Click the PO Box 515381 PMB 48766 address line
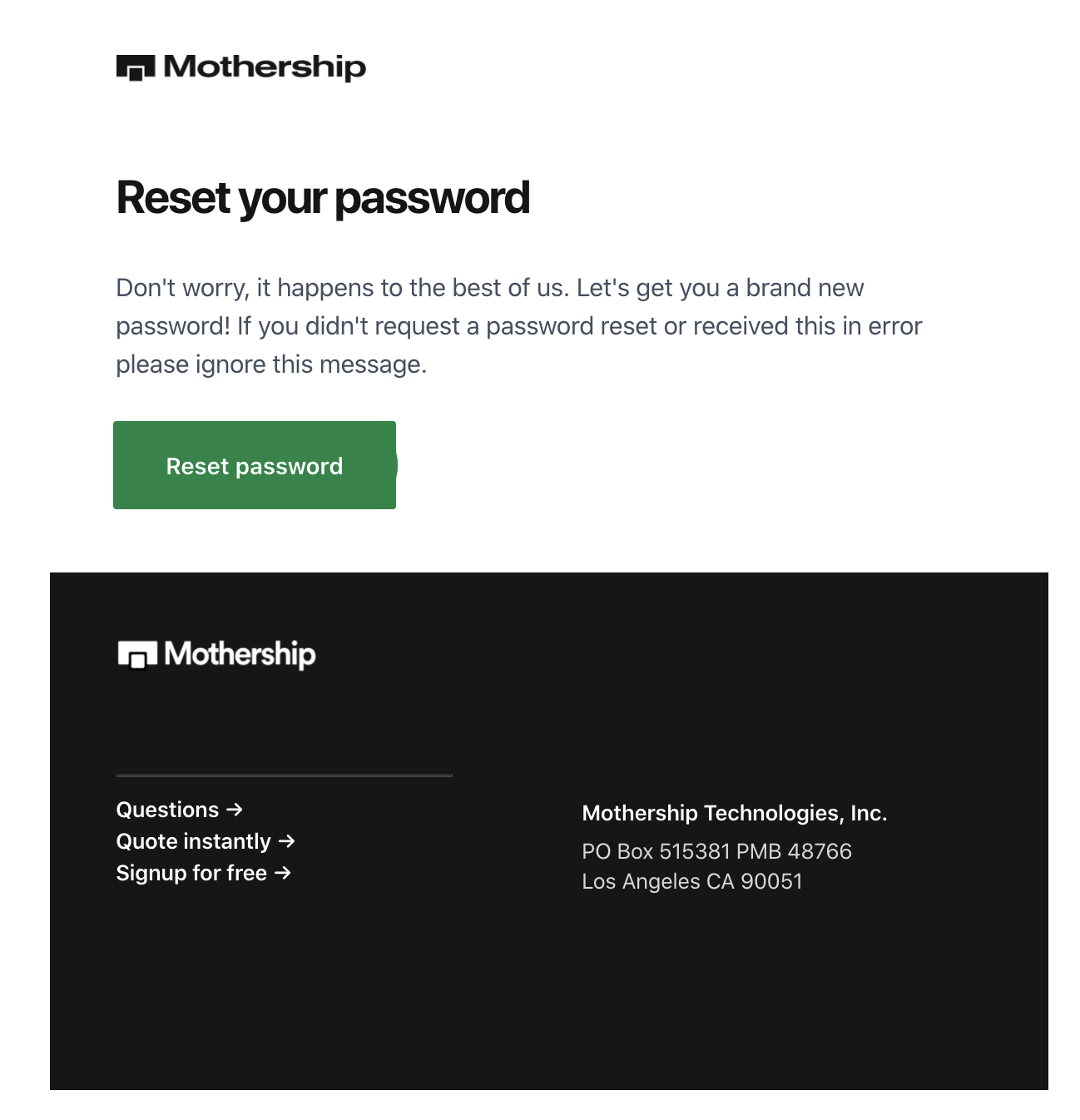This screenshot has width=1080, height=1120. coord(716,851)
